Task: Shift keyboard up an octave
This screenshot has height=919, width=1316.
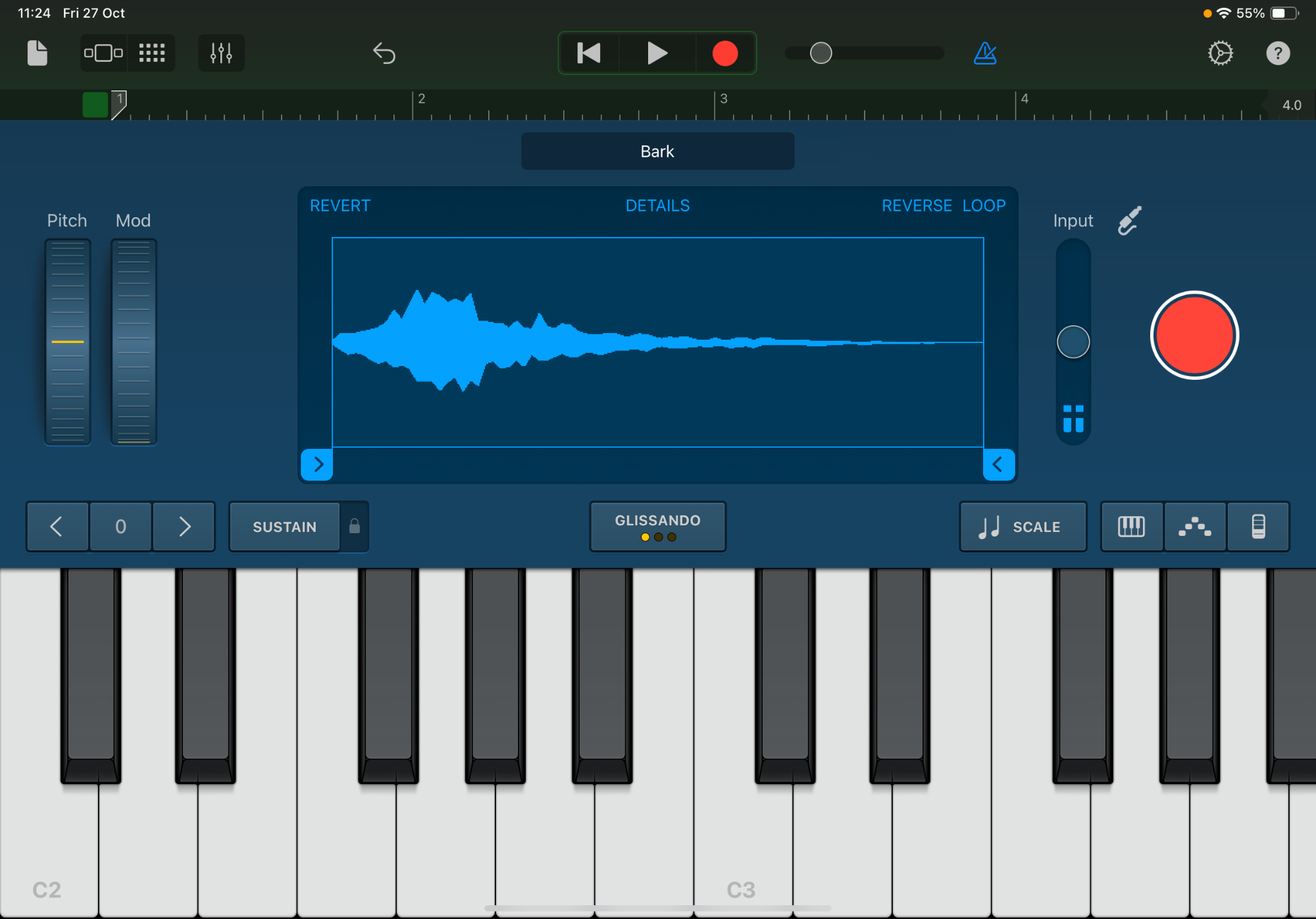Action: [184, 527]
